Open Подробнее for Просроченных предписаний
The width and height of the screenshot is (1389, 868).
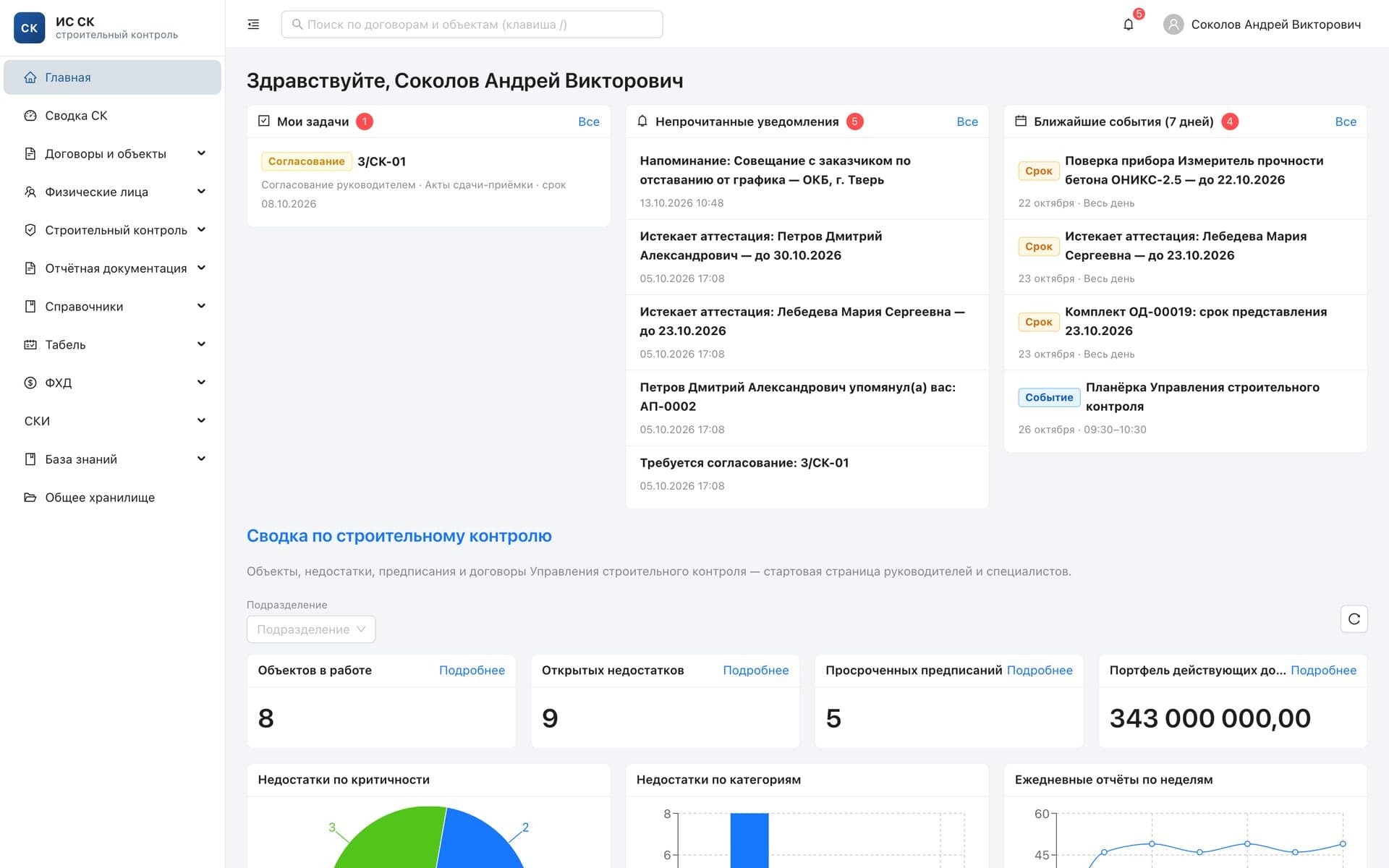point(1040,671)
